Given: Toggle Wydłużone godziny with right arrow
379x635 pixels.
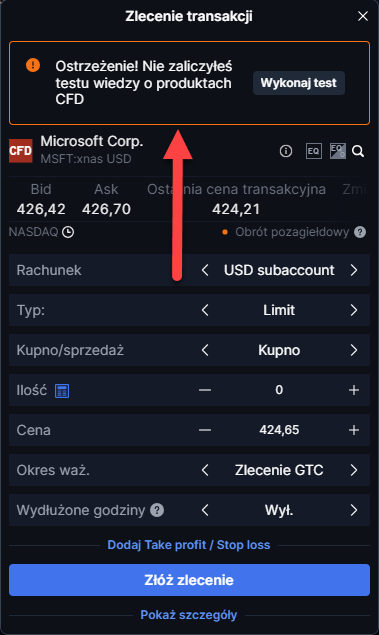Looking at the screenshot, I should pyautogui.click(x=354, y=510).
